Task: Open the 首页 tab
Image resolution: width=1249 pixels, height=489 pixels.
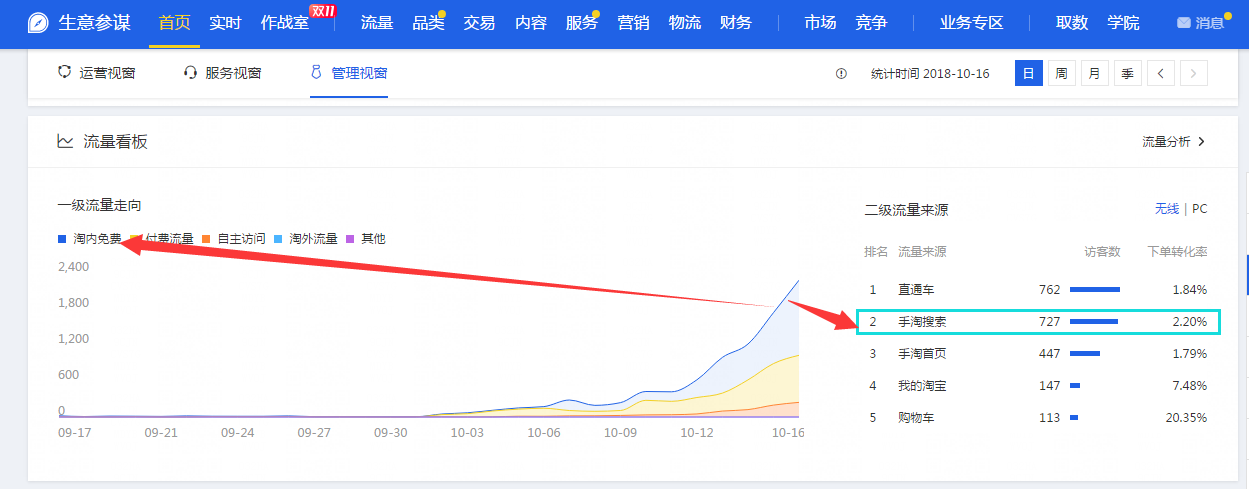Action: pyautogui.click(x=174, y=23)
